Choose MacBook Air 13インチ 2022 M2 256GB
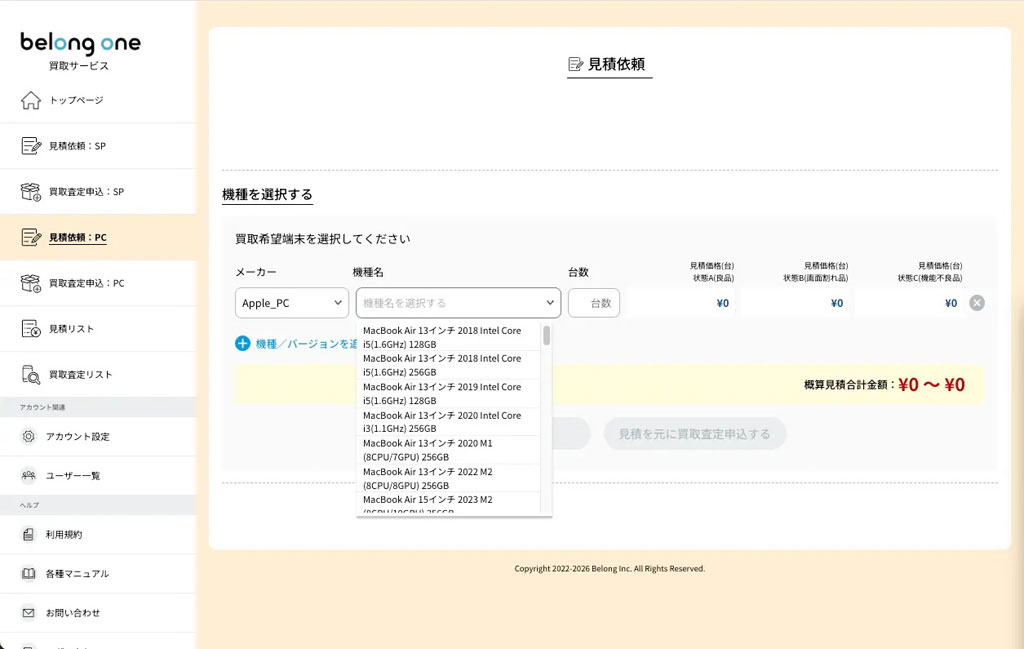 [448, 478]
